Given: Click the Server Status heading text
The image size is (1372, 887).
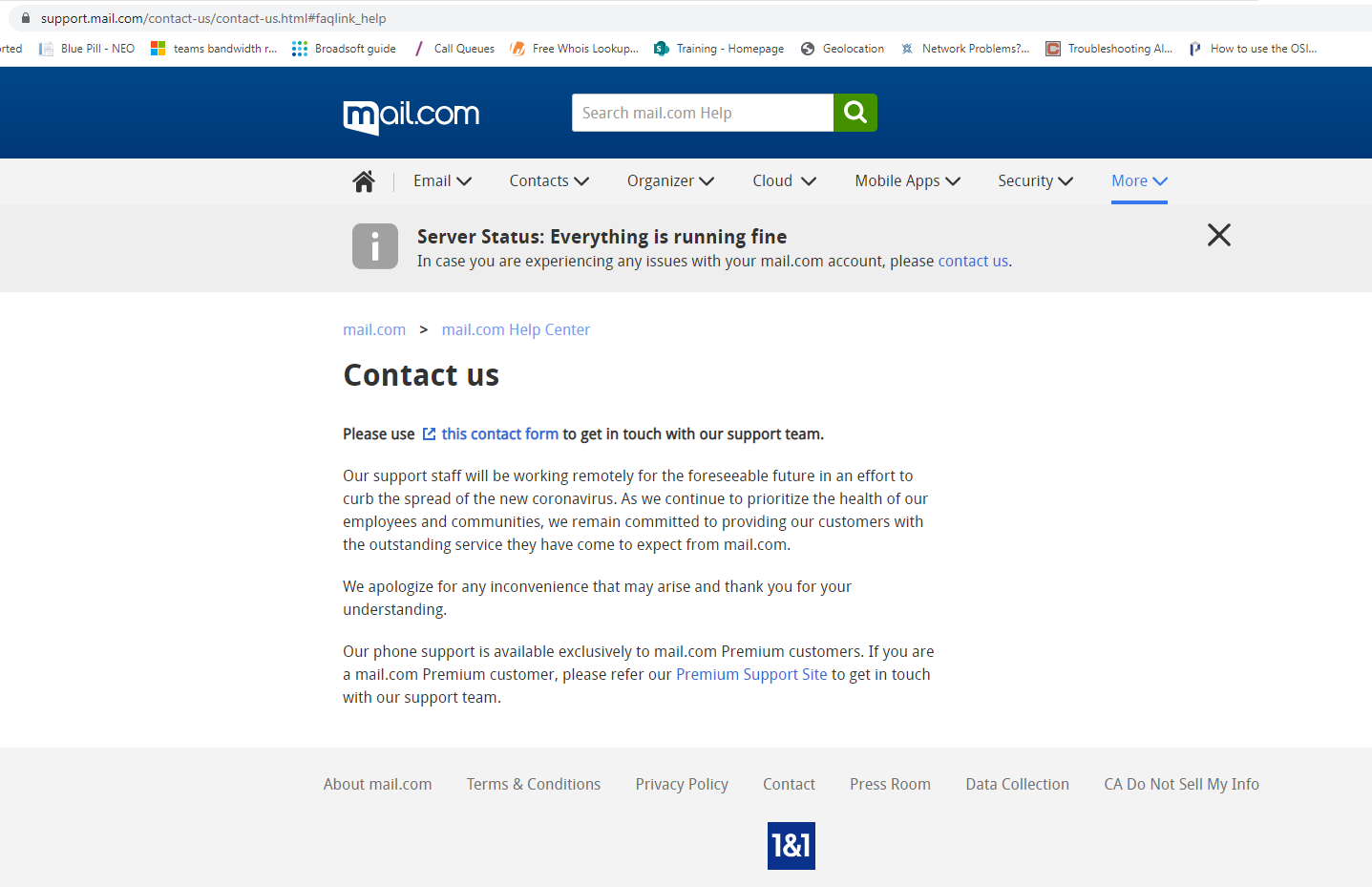Looking at the screenshot, I should [x=602, y=237].
